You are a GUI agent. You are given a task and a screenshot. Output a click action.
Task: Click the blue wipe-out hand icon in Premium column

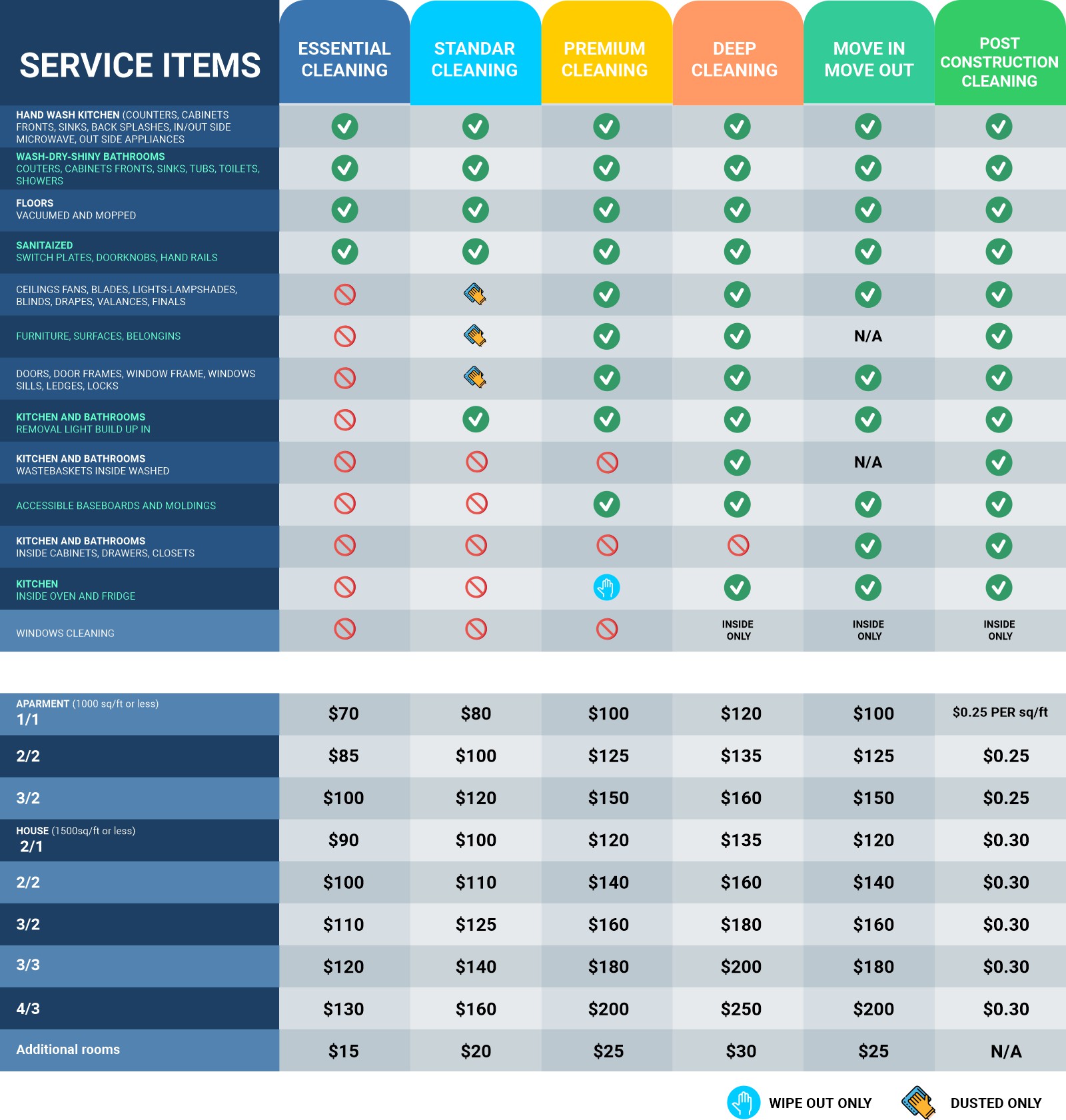coord(606,588)
